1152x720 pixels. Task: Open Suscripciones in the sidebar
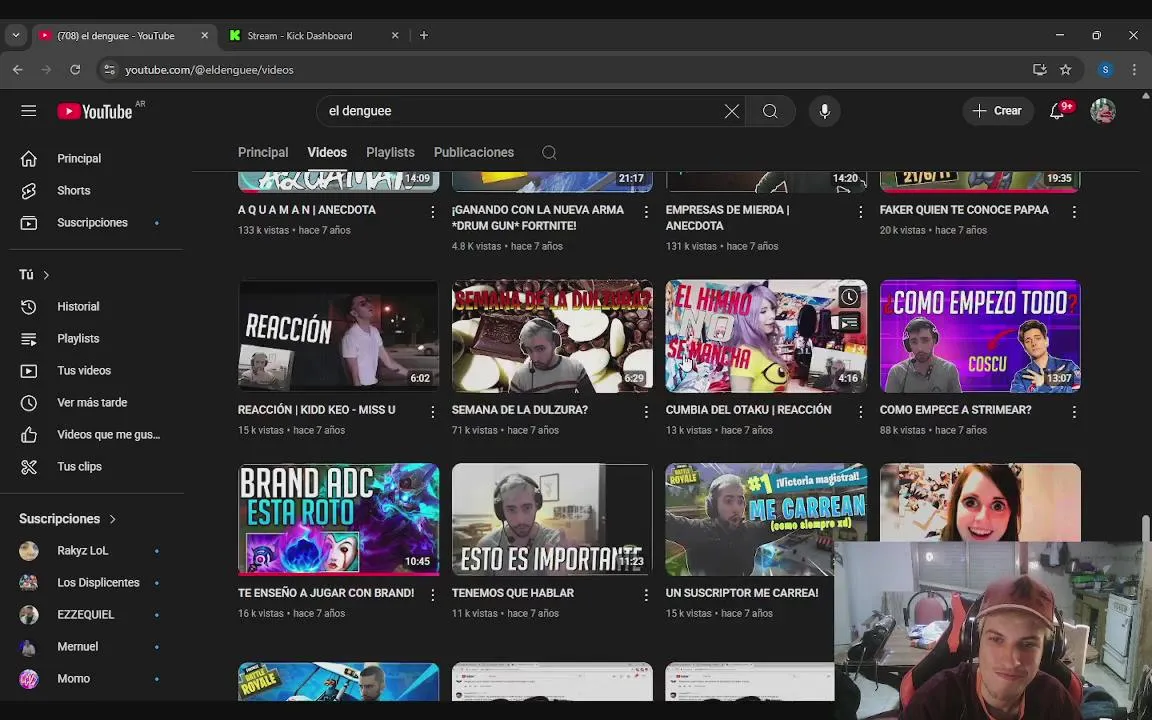[x=92, y=223]
